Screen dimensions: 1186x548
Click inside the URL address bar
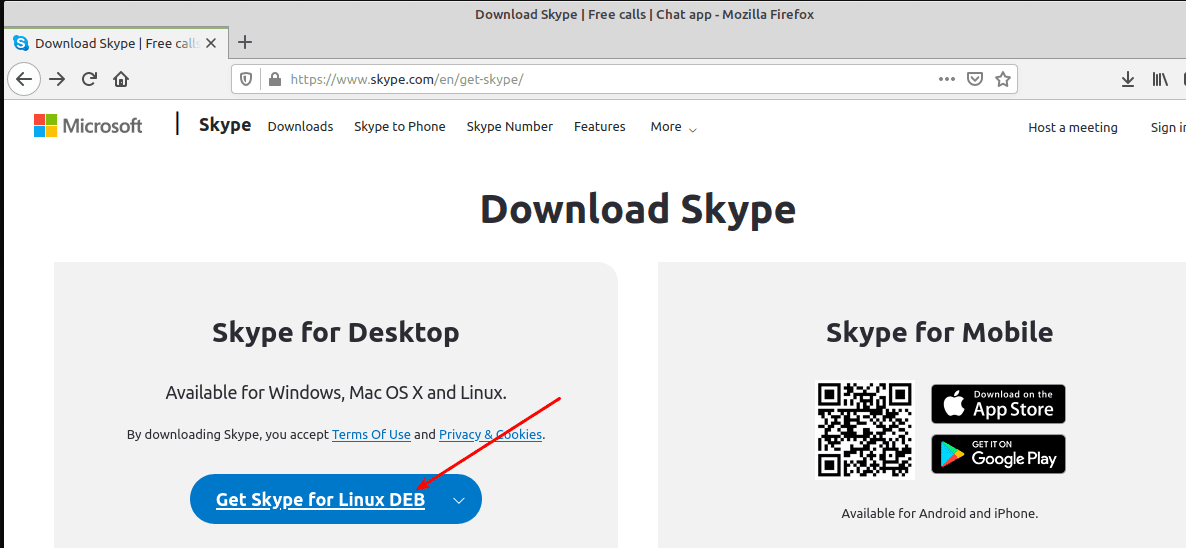(x=600, y=79)
